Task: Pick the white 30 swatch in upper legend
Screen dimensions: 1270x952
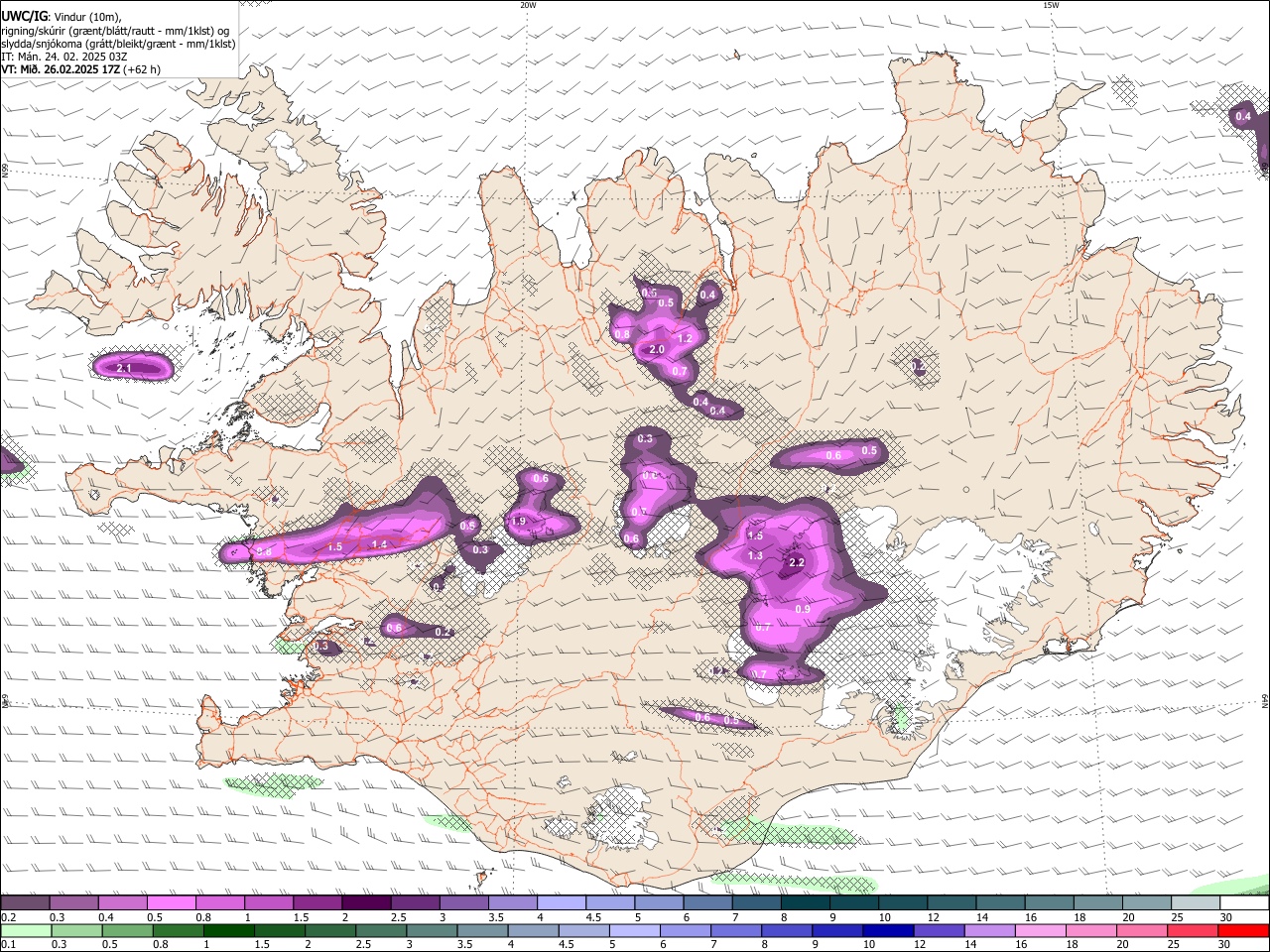Action: pyautogui.click(x=1245, y=902)
